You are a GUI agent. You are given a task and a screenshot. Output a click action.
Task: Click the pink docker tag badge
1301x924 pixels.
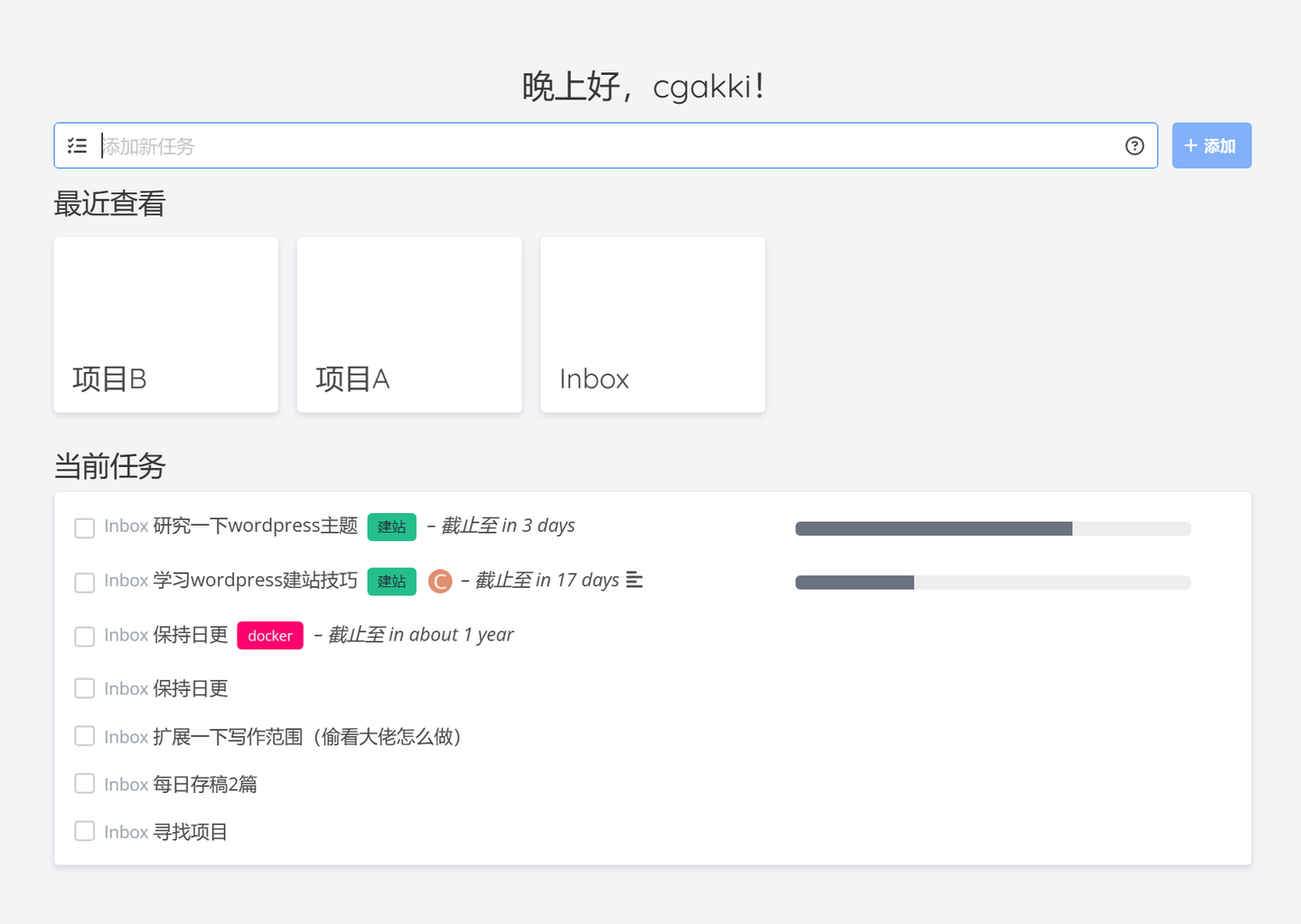(269, 635)
